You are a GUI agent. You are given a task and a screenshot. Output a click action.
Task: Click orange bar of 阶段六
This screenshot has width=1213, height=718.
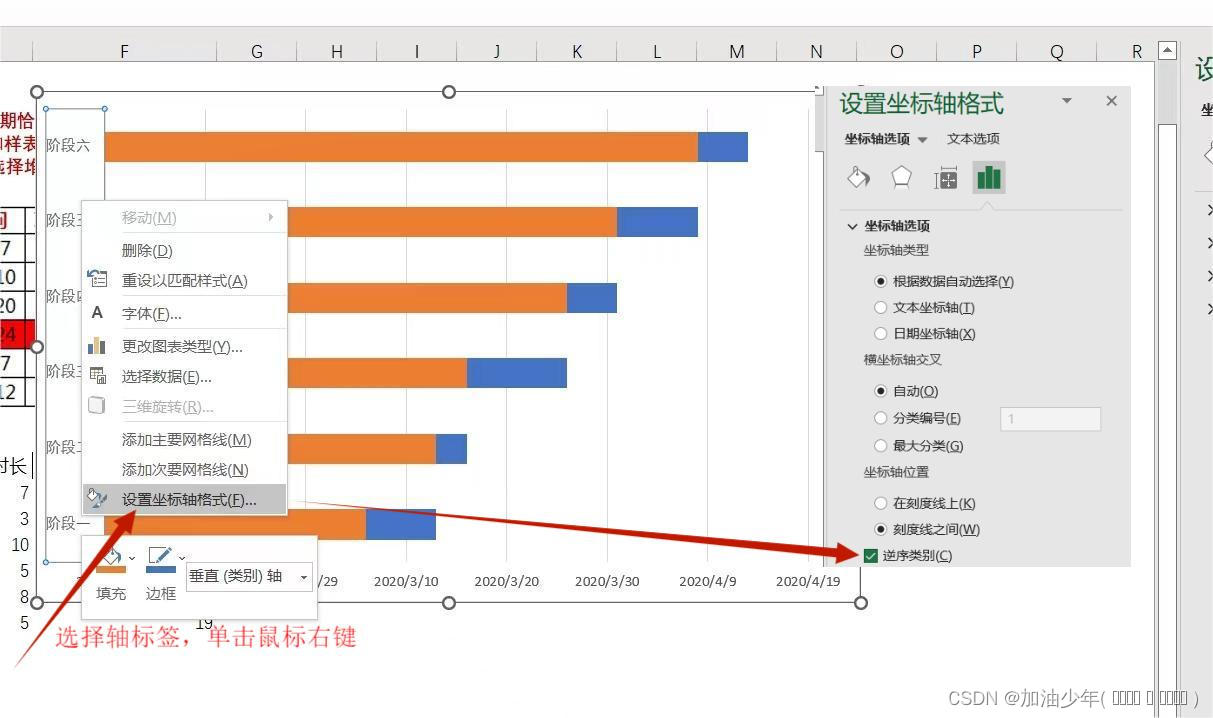(x=401, y=146)
